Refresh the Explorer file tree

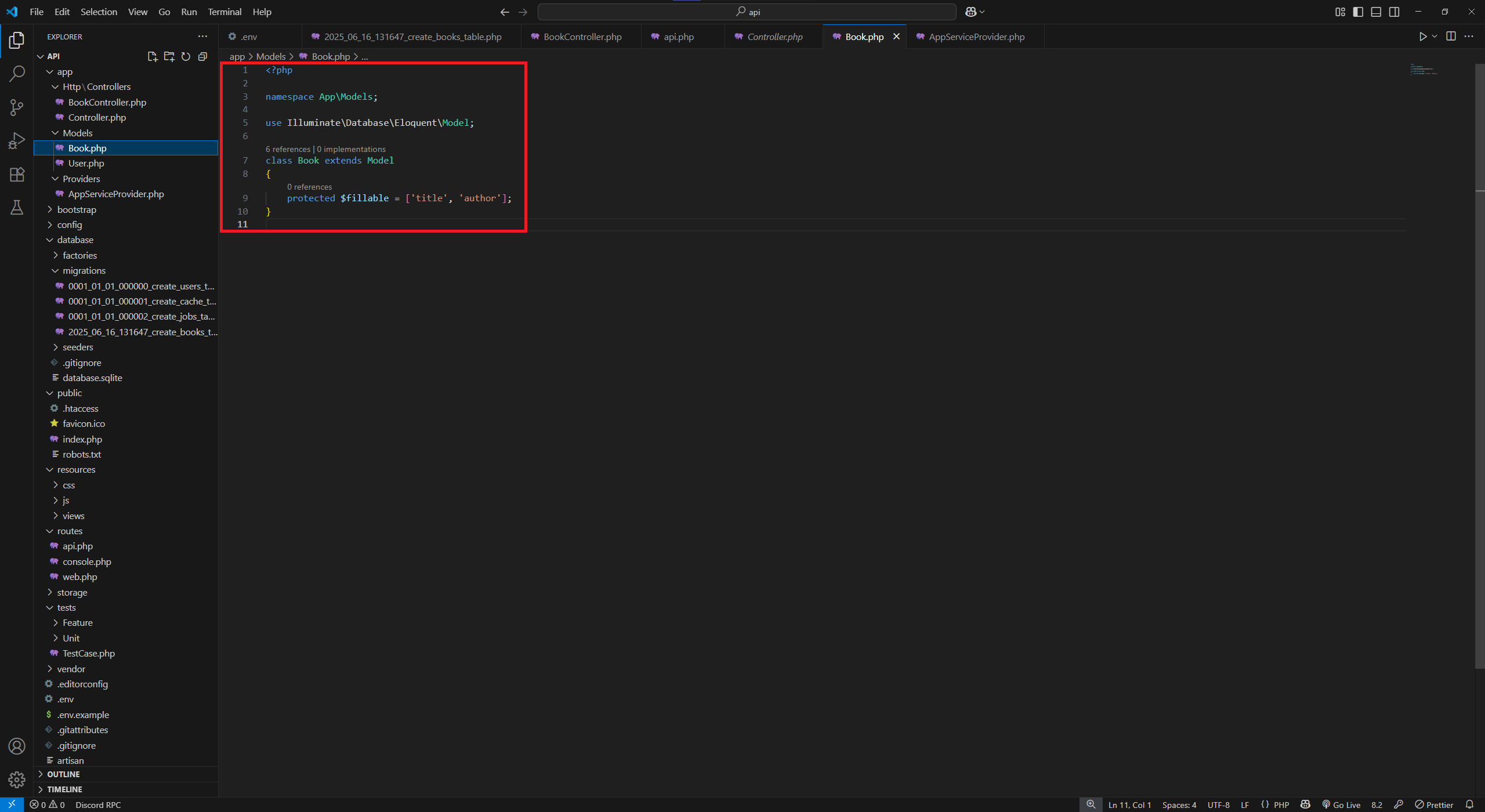click(x=186, y=56)
